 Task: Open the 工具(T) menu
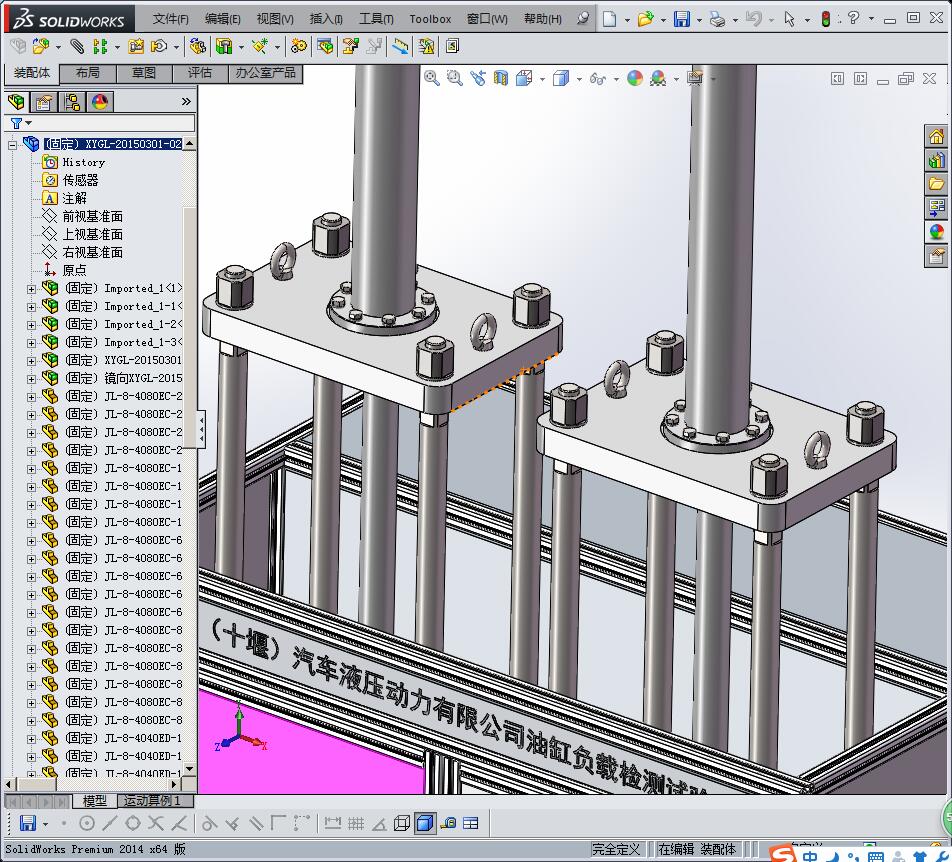(x=376, y=19)
